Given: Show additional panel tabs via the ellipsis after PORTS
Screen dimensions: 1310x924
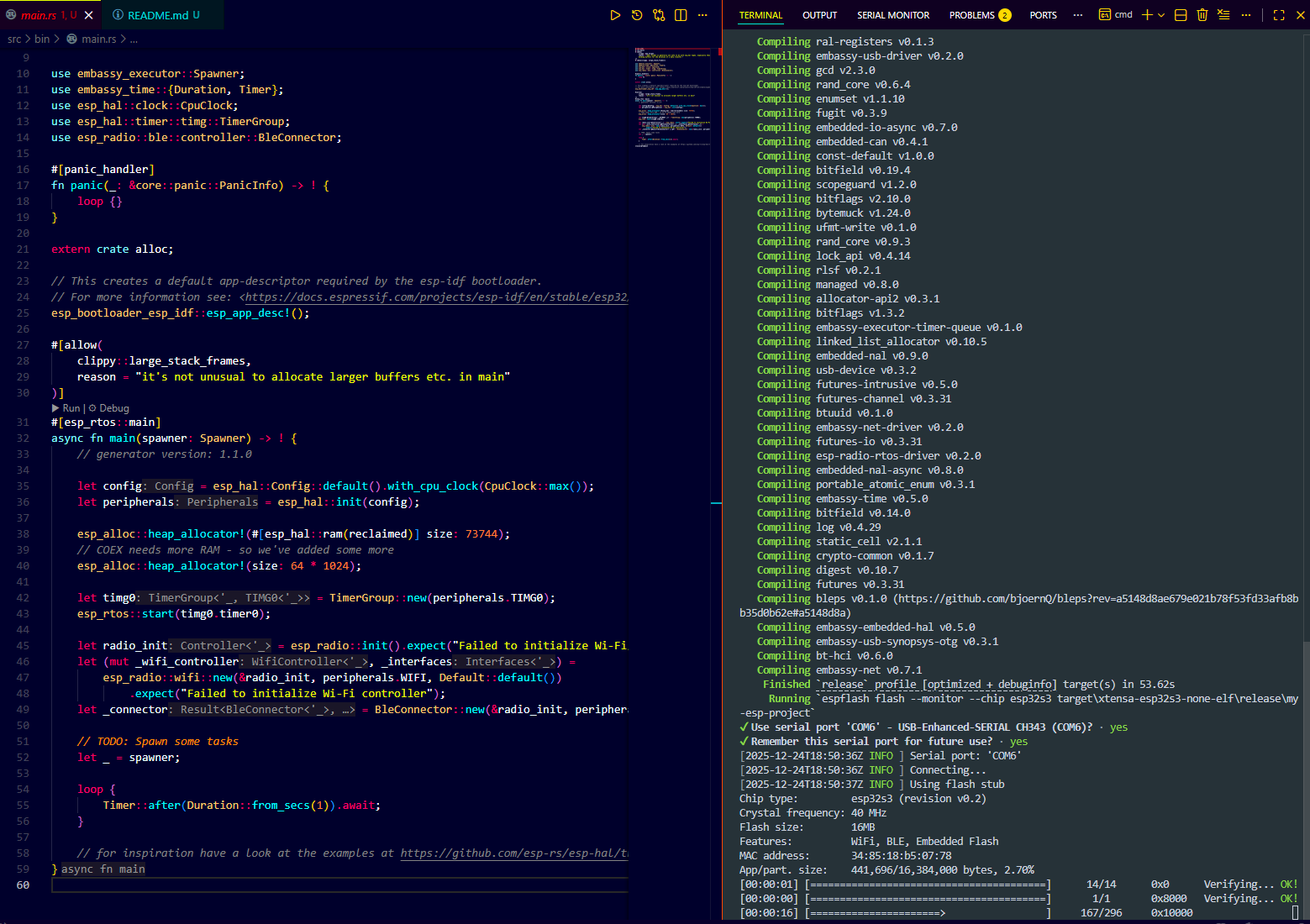Looking at the screenshot, I should pos(1077,15).
